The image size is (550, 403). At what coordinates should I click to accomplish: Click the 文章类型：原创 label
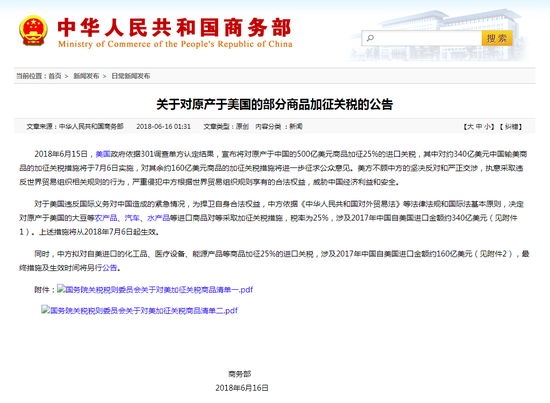226,127
